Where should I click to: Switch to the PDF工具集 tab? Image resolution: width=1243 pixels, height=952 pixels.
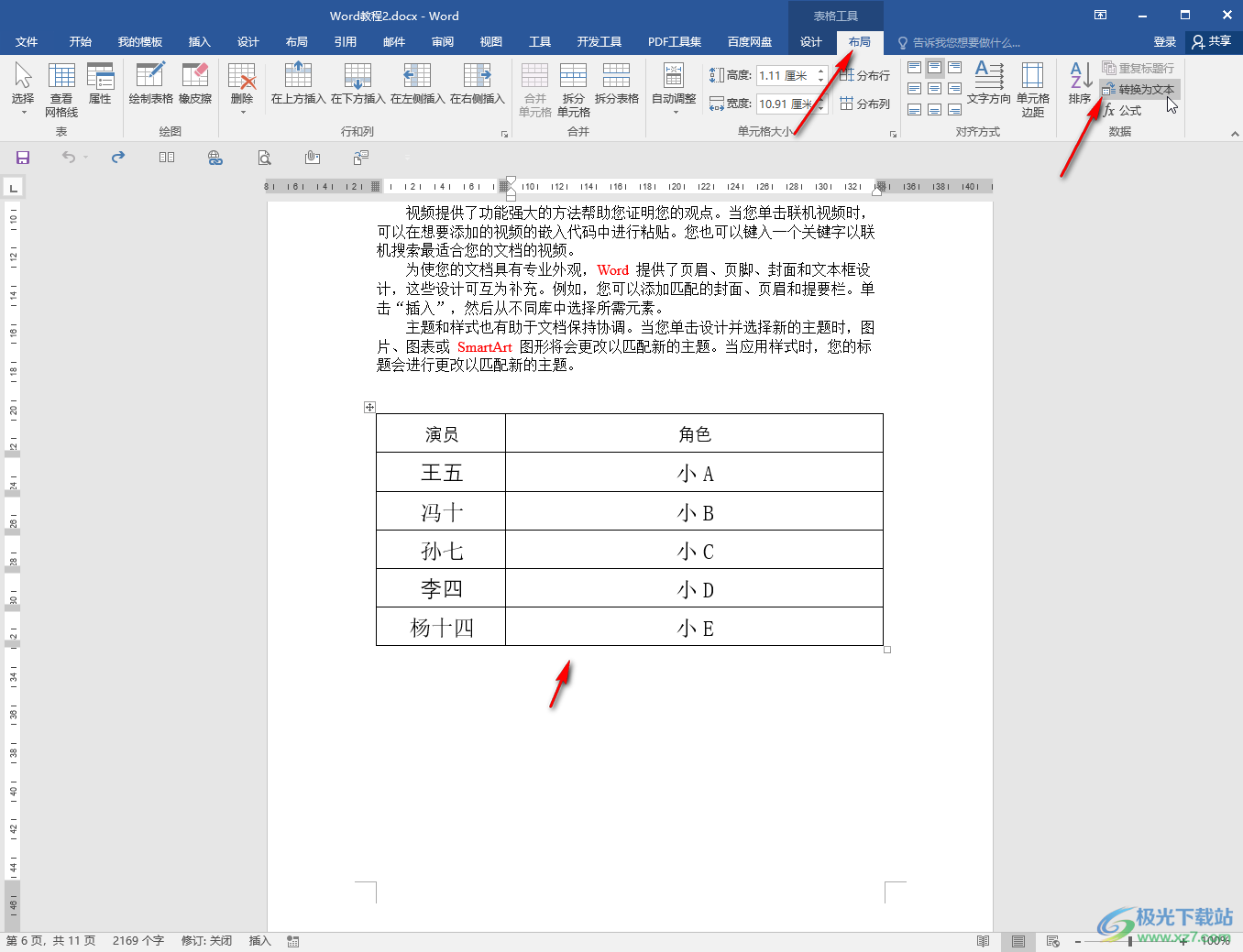(x=675, y=42)
